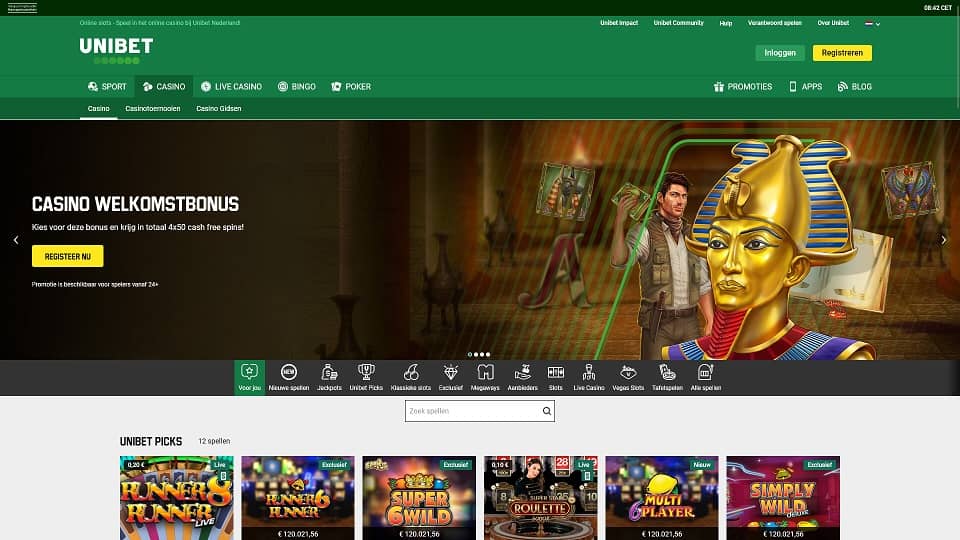Open the Bingo section

297,86
